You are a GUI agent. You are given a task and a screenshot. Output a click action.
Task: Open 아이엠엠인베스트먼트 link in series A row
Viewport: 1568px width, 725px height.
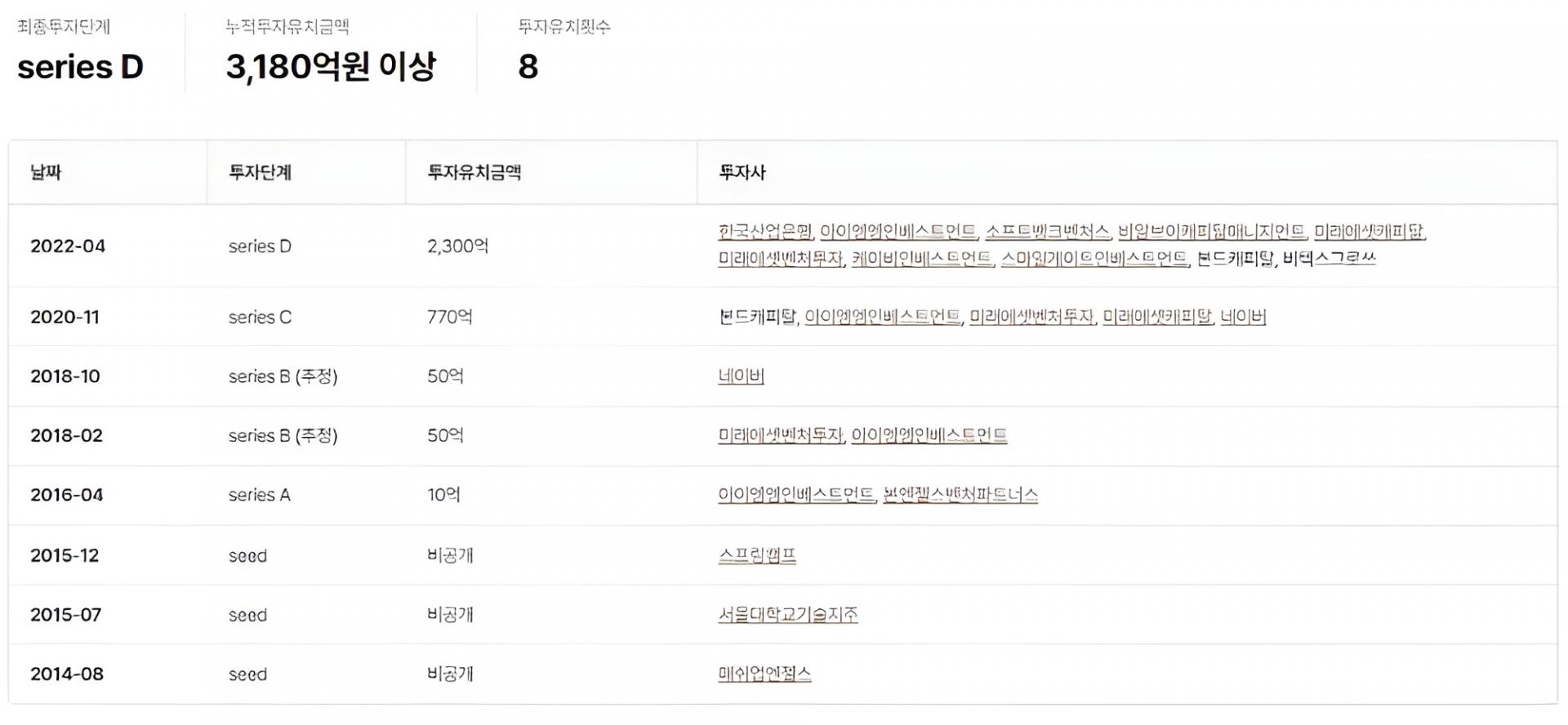(796, 495)
